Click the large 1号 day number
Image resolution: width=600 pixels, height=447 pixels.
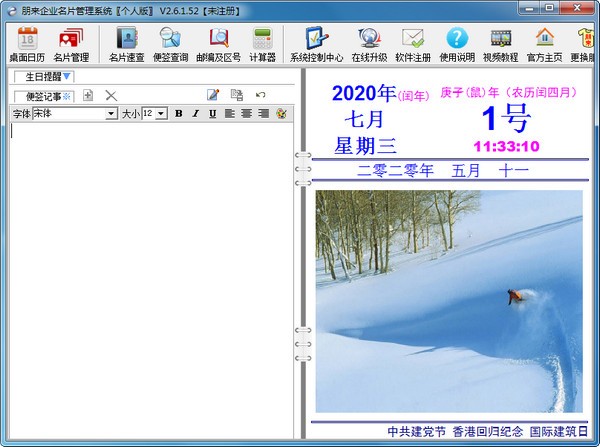tap(506, 118)
